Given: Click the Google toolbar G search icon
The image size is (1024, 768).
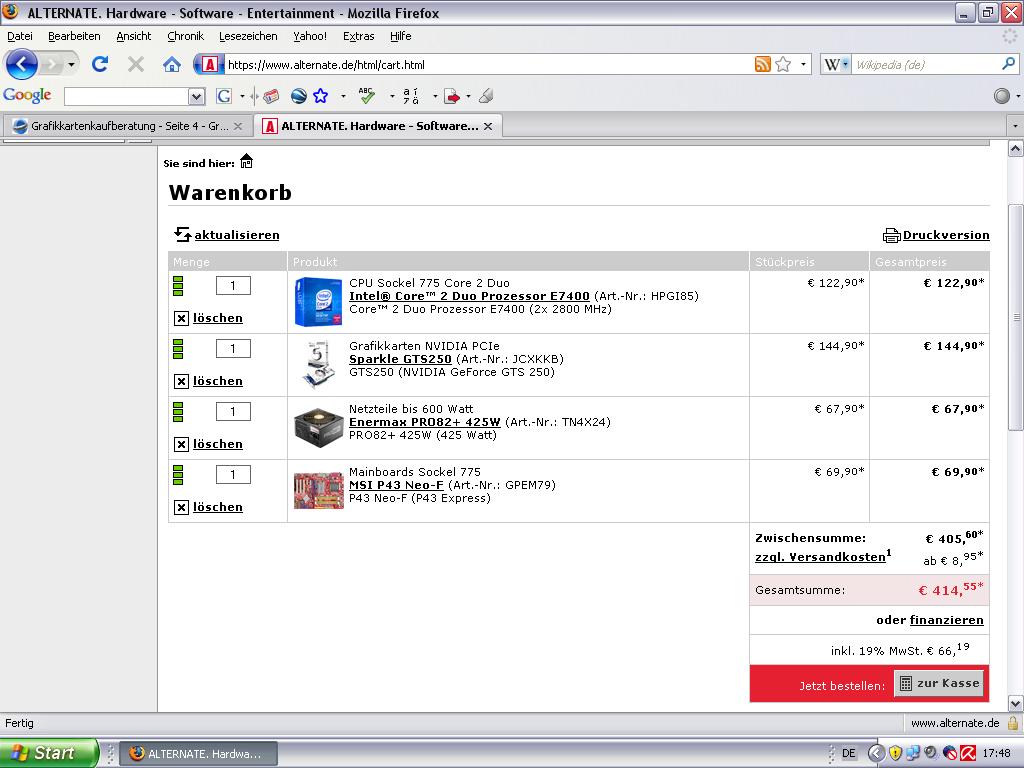Looking at the screenshot, I should click(x=224, y=97).
